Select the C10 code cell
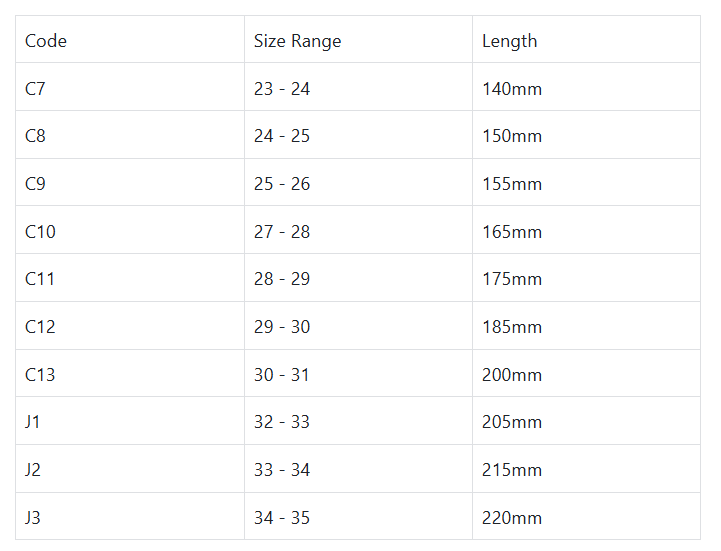 41,232
